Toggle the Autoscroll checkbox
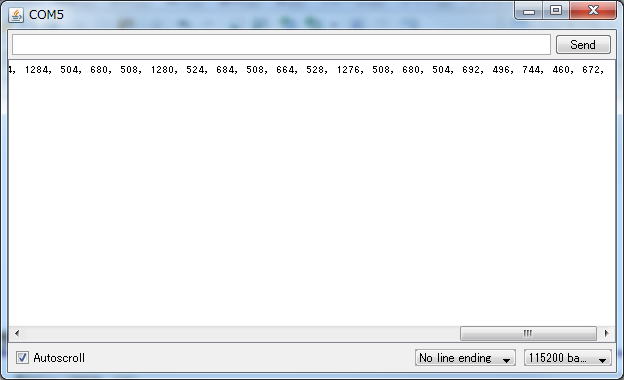Screen dimensions: 624x380 [x=22, y=357]
